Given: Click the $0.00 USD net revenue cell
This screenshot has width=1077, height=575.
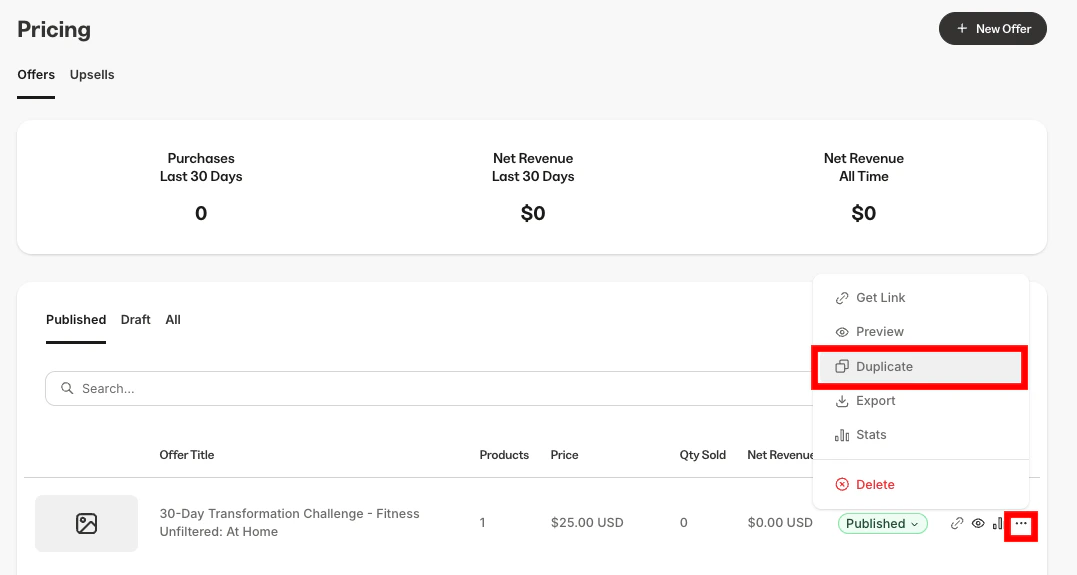Looking at the screenshot, I should (x=780, y=523).
